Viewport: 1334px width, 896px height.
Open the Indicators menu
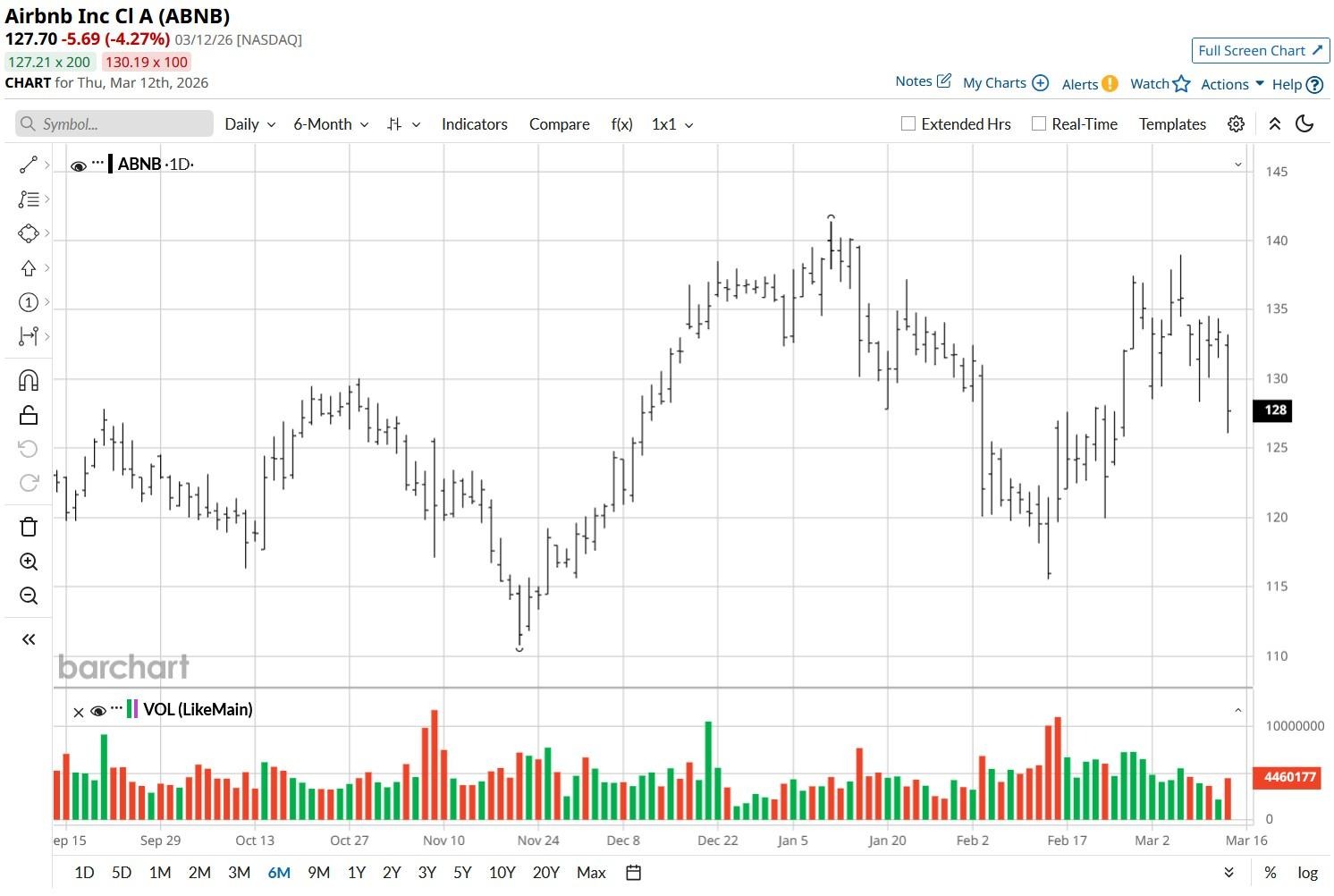(475, 124)
